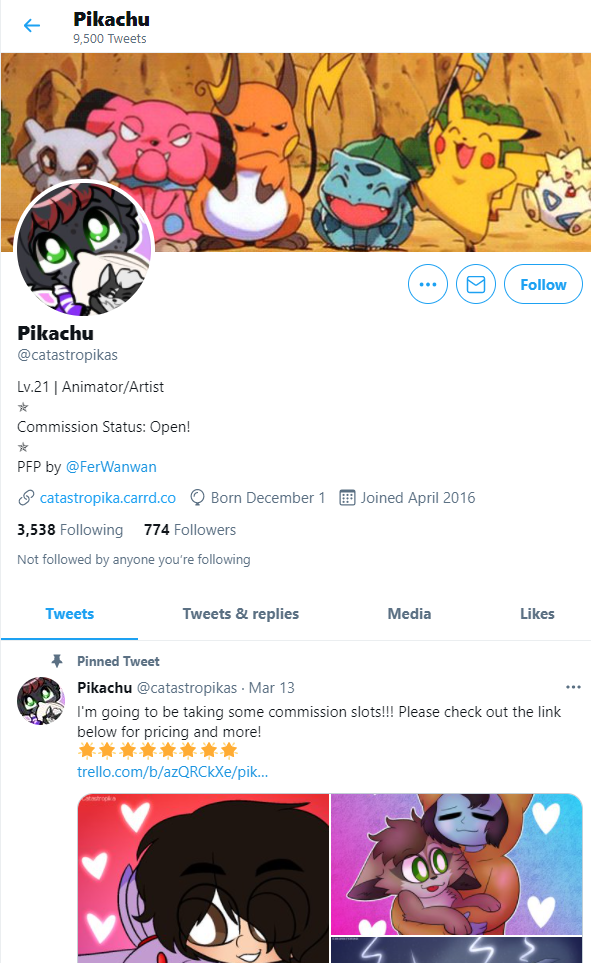Image resolution: width=591 pixels, height=963 pixels.
Task: Visit the catastropika.carrd.co website link
Action: pyautogui.click(x=108, y=497)
